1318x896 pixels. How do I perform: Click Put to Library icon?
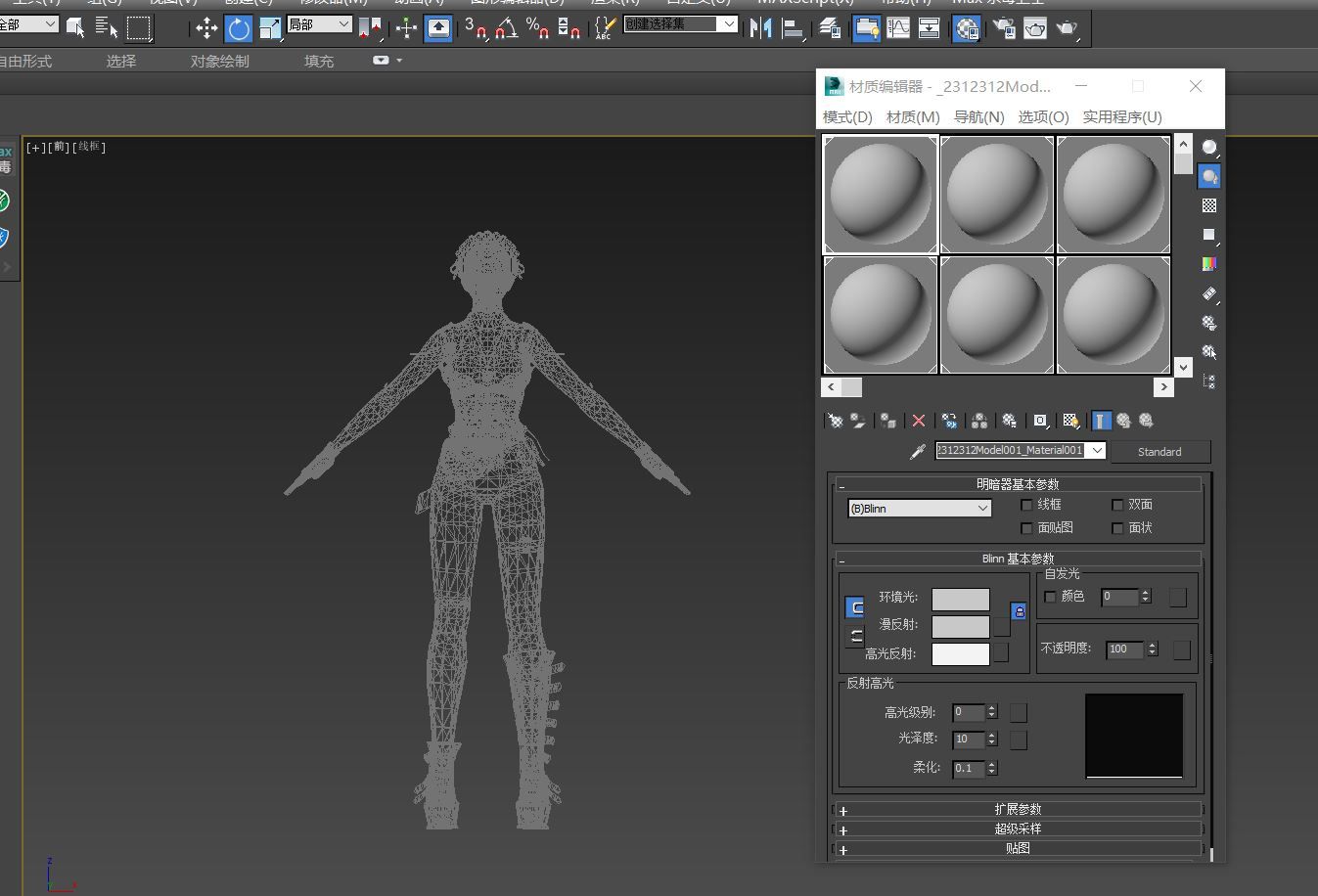1010,421
